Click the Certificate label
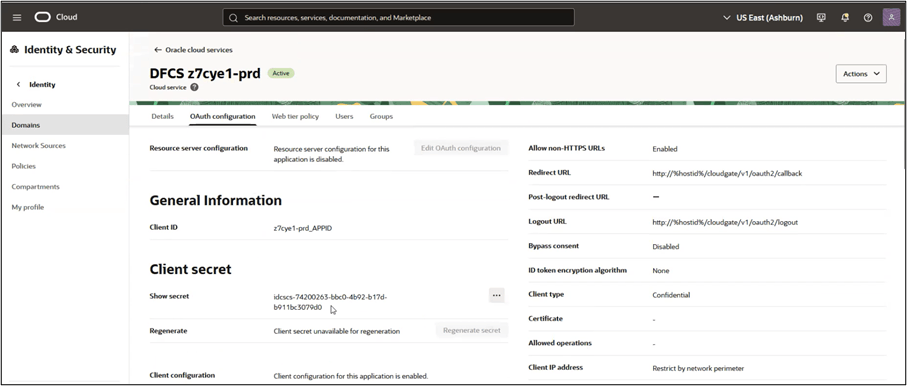907x386 pixels. 545,318
